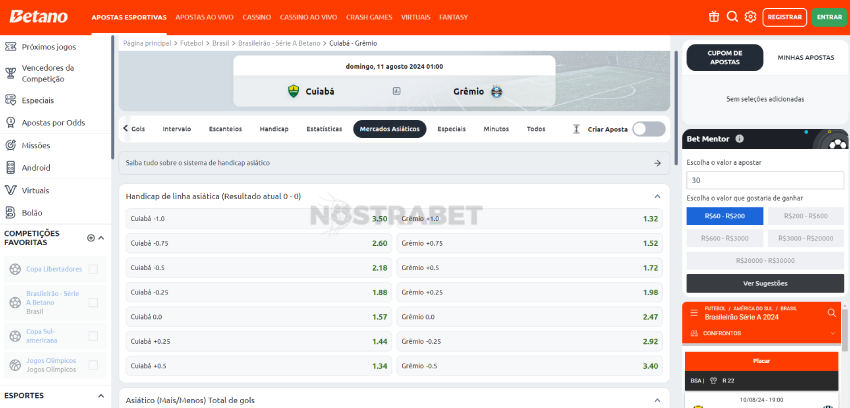Open the widget hamburger menu icon
The height and width of the screenshot is (408, 850).
click(x=694, y=313)
